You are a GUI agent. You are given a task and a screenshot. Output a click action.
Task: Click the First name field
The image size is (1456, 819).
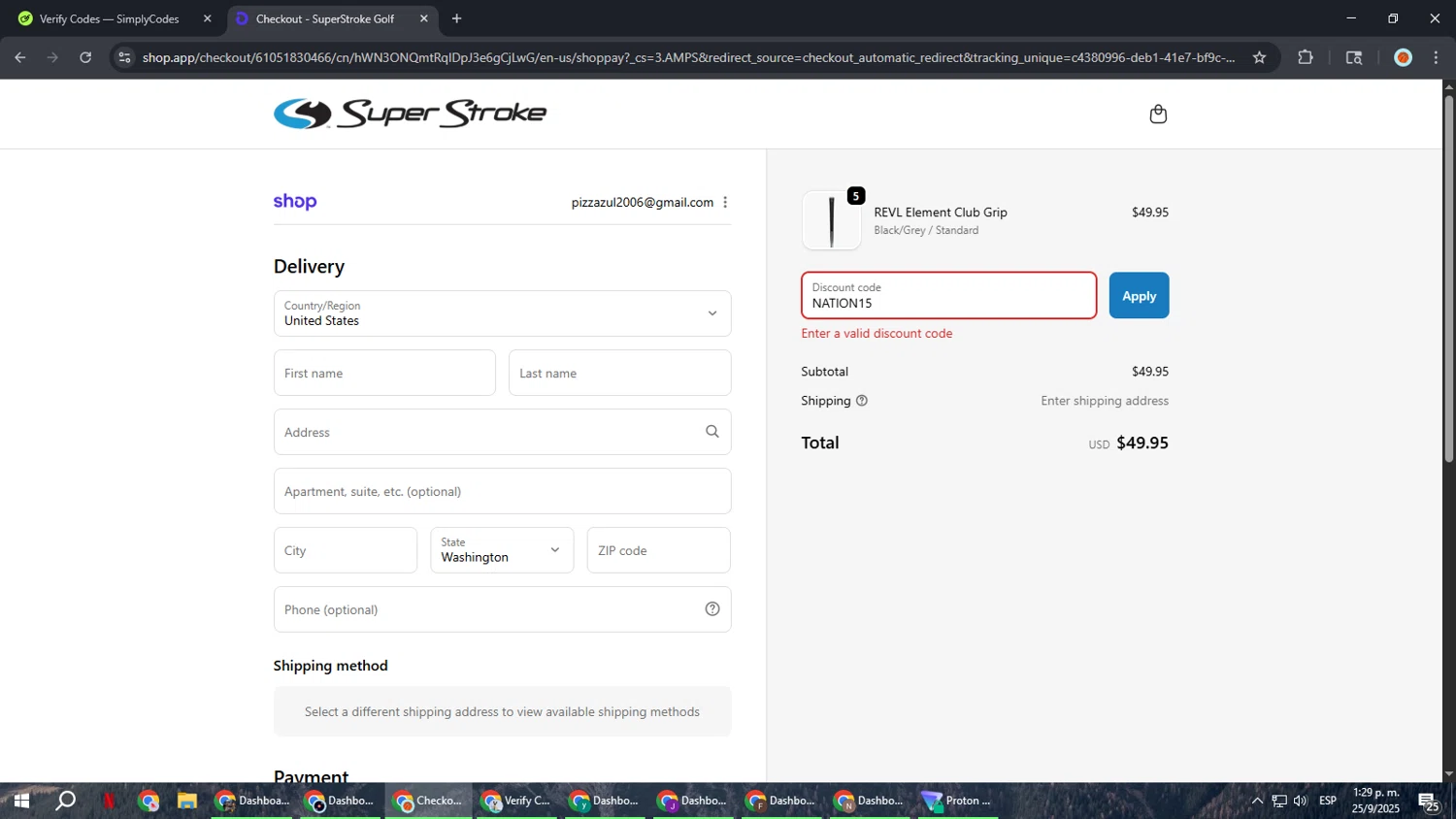click(x=384, y=373)
